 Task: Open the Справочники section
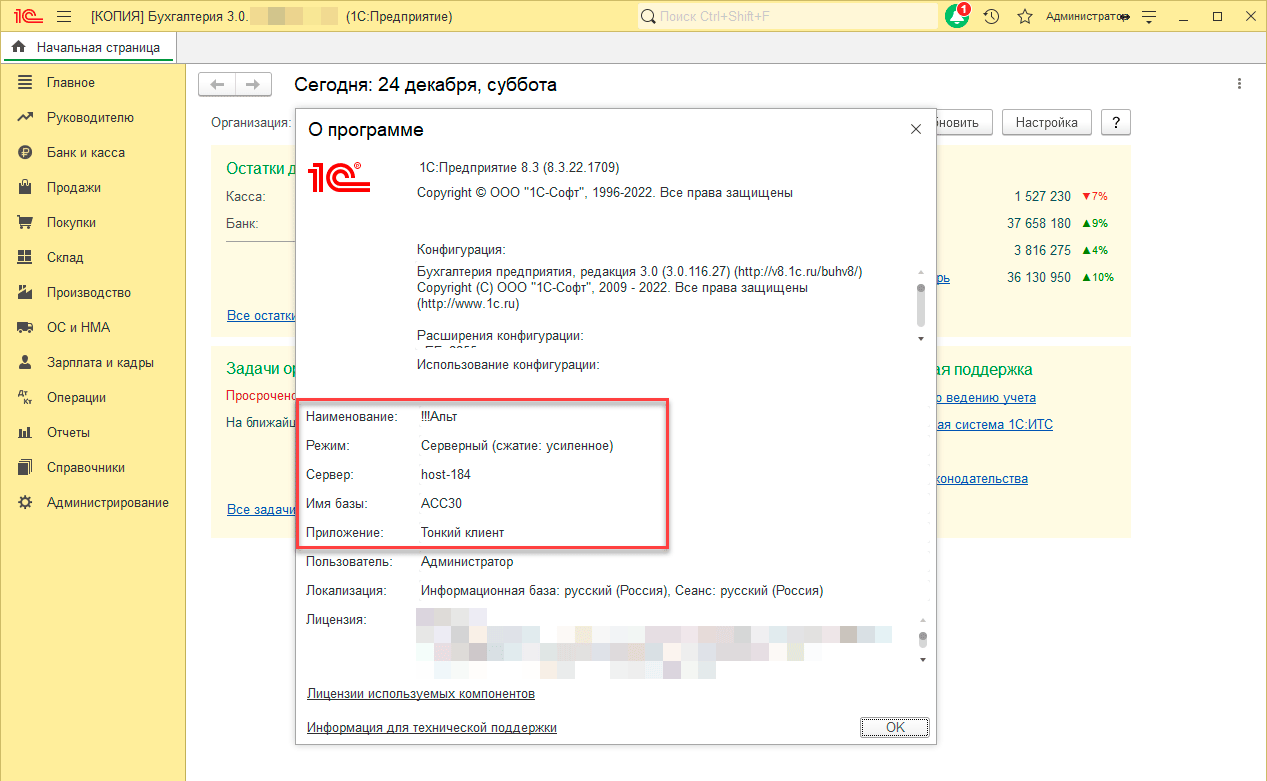pyautogui.click(x=86, y=468)
